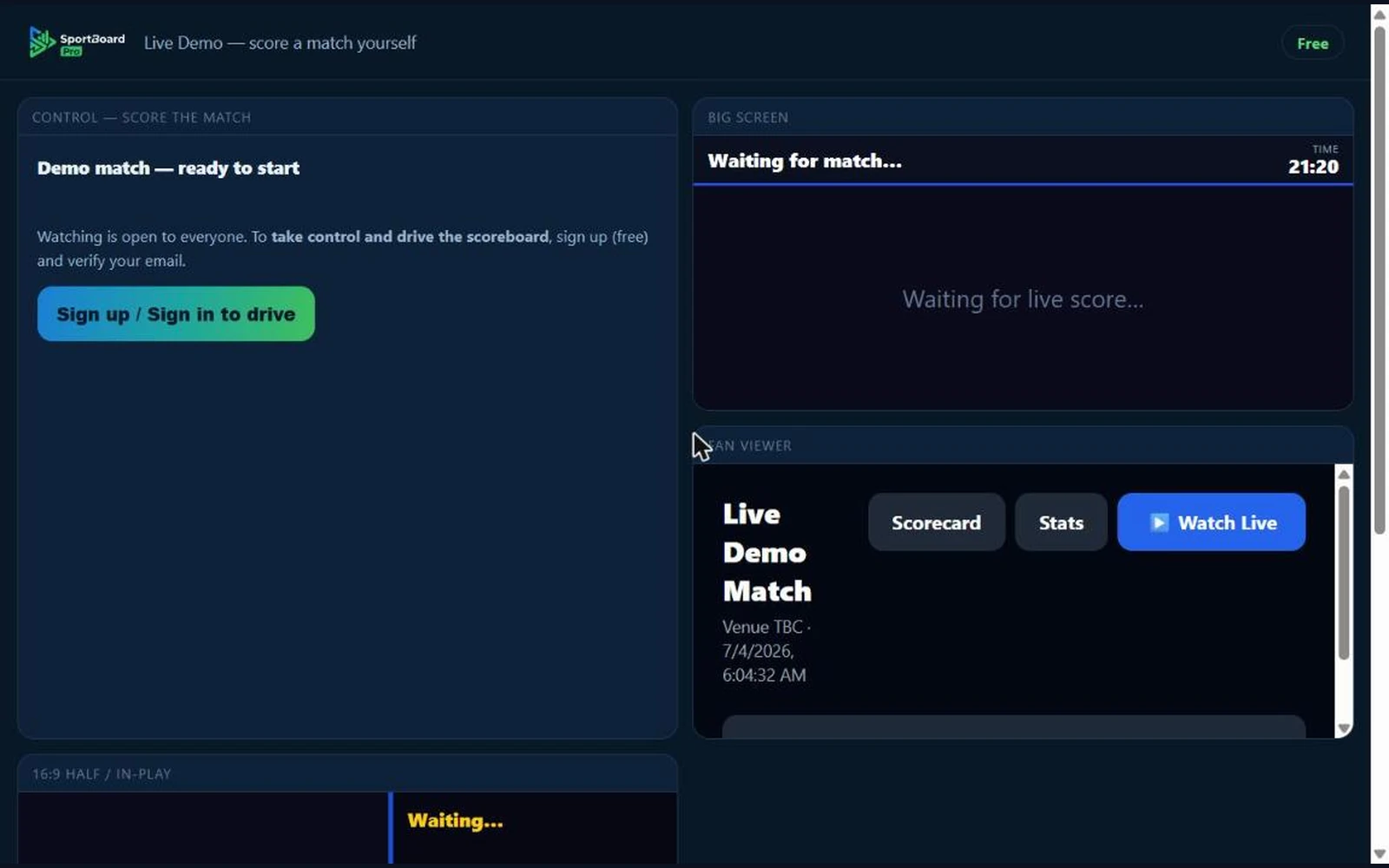Click the 'Venue TBC' date line
This screenshot has height=868, width=1389.
click(x=767, y=651)
